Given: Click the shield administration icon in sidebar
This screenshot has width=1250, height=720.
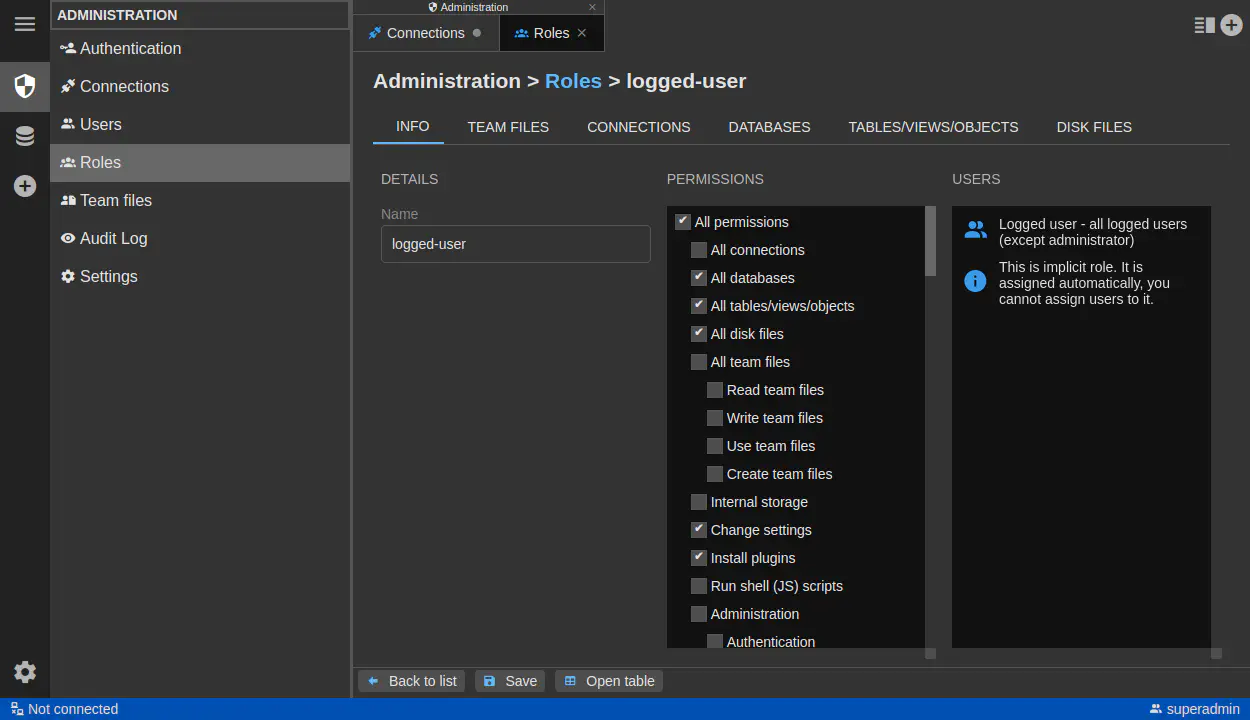Looking at the screenshot, I should tap(25, 86).
